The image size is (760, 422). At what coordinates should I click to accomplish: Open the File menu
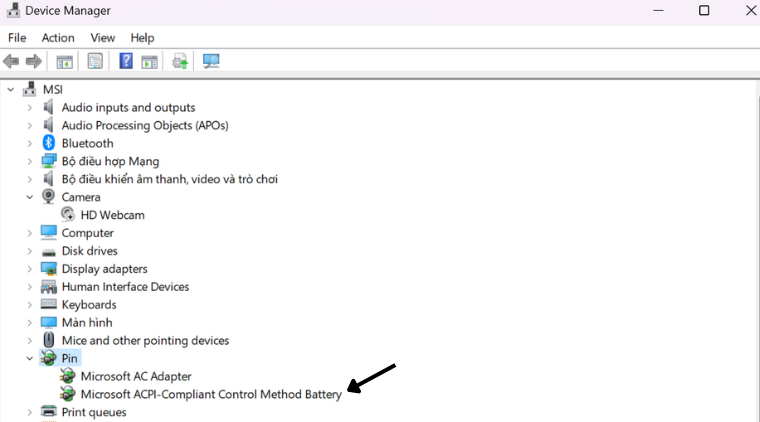pos(17,38)
